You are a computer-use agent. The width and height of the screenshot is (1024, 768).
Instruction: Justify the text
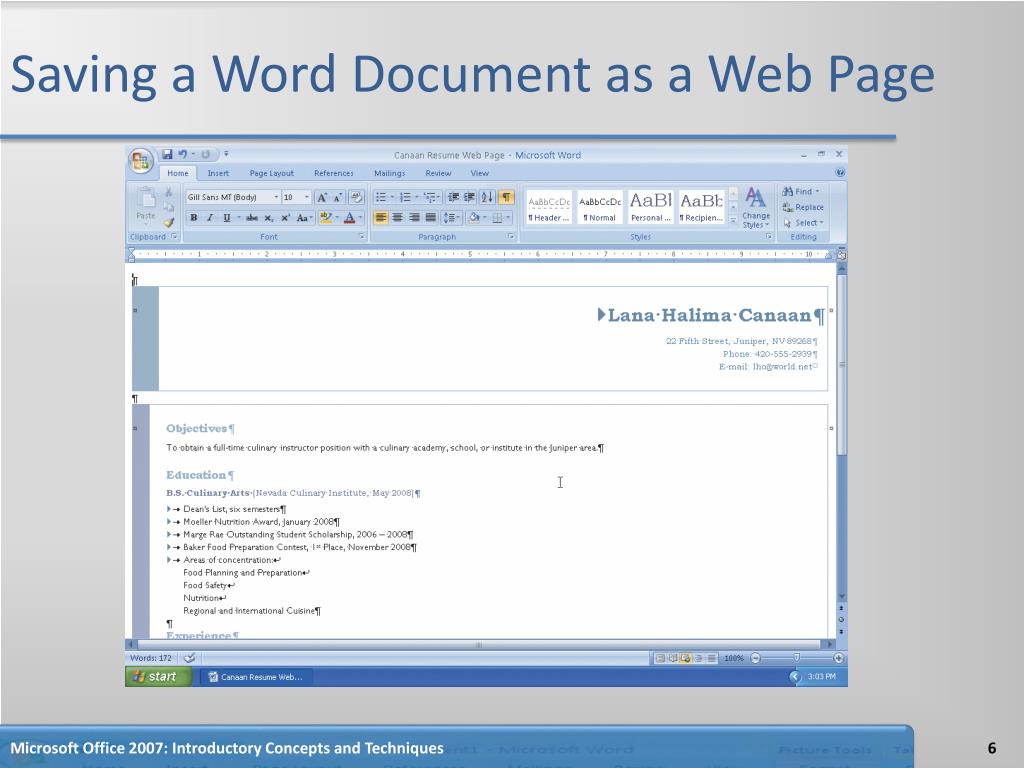(x=430, y=217)
